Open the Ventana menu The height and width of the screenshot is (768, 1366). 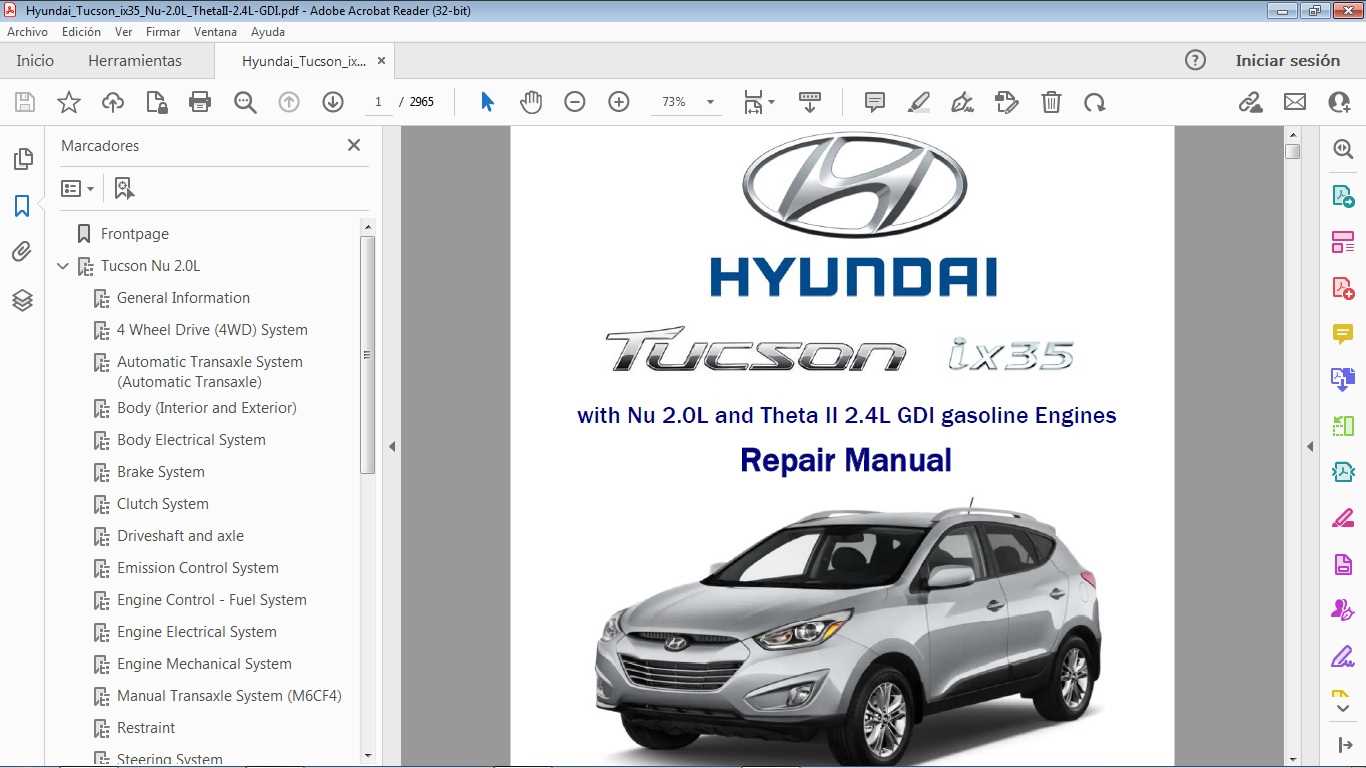(215, 32)
